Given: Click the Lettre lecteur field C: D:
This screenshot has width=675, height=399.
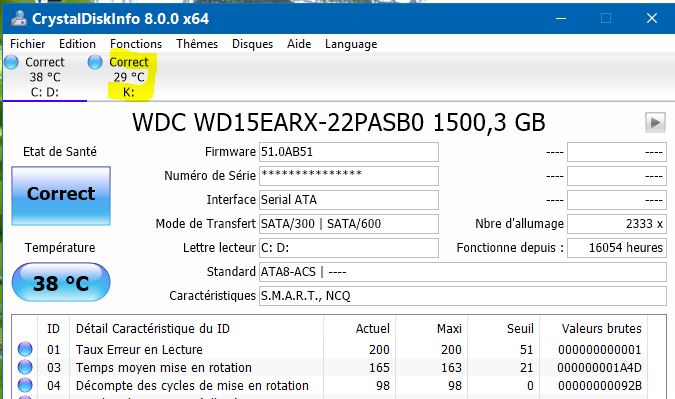Looking at the screenshot, I should pos(349,248).
